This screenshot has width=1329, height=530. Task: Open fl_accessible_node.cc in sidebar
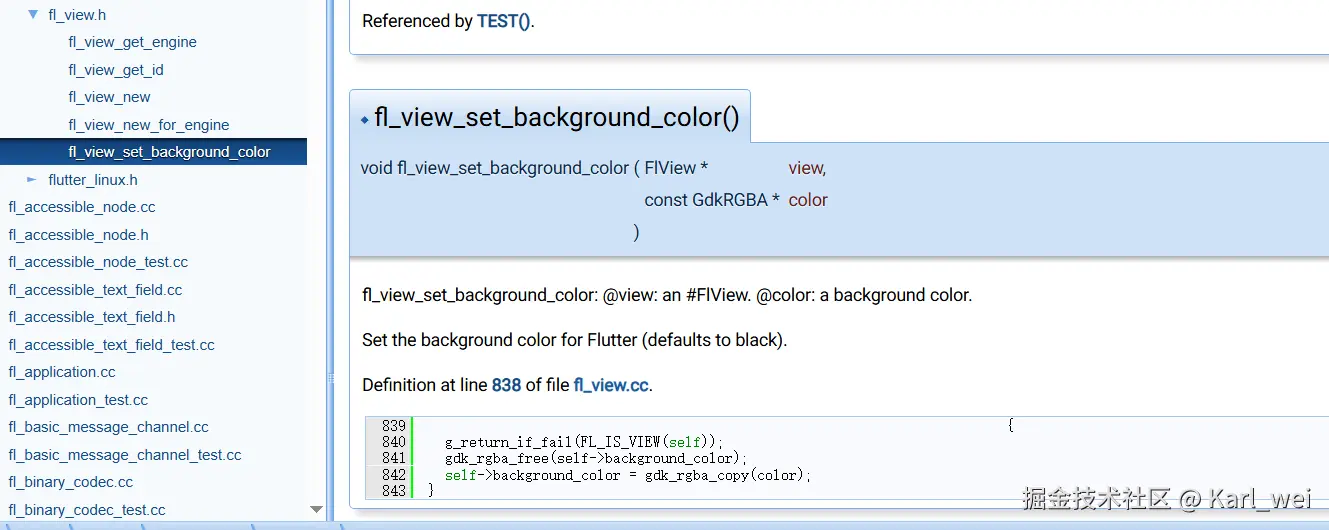pos(82,207)
